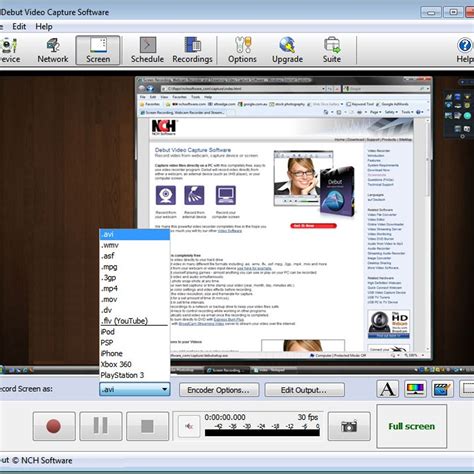The image size is (474, 474).
Task: Open the text caption tool
Action: click(x=387, y=389)
